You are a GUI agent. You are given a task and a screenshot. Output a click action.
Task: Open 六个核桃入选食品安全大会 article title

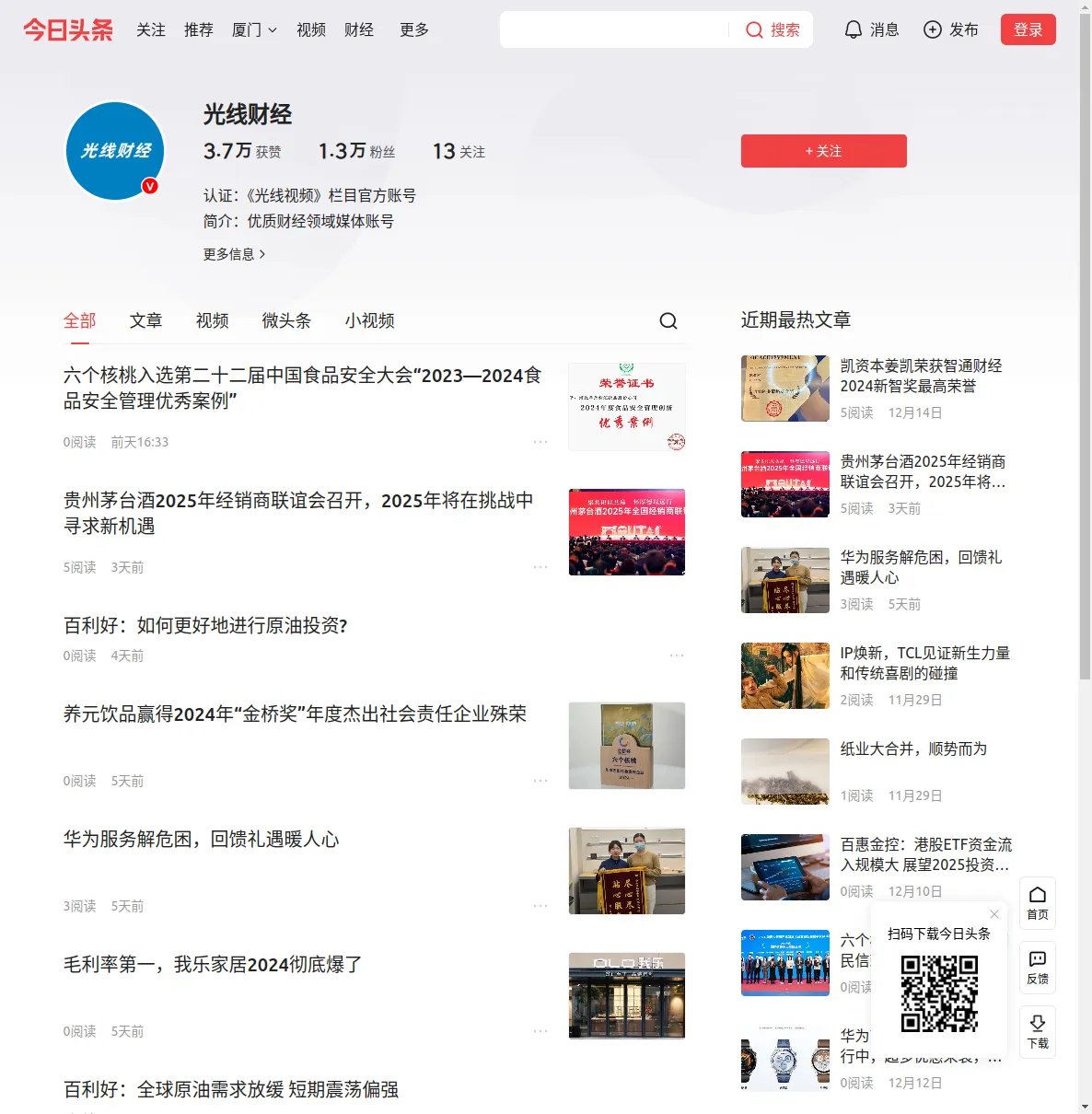coord(302,388)
